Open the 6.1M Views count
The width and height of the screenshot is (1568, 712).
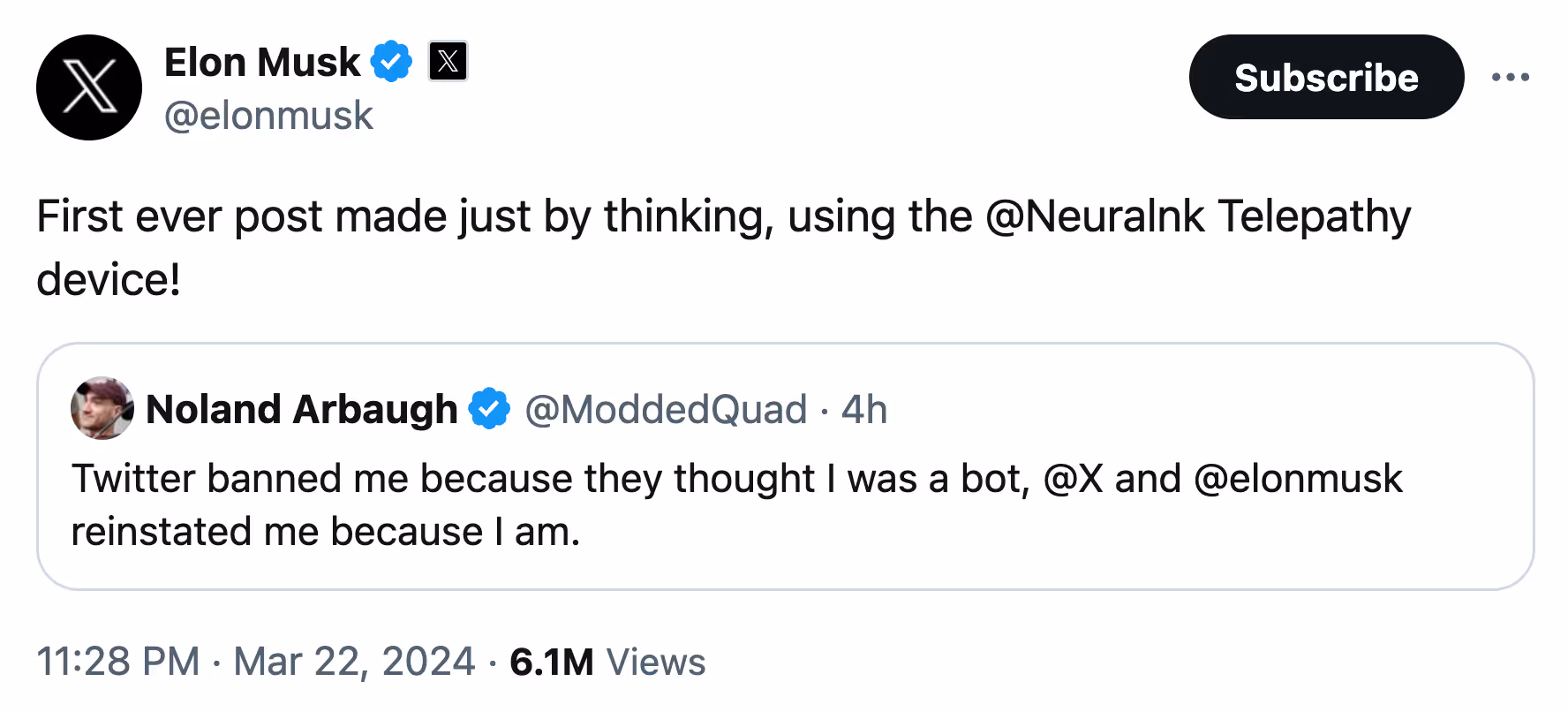click(607, 662)
